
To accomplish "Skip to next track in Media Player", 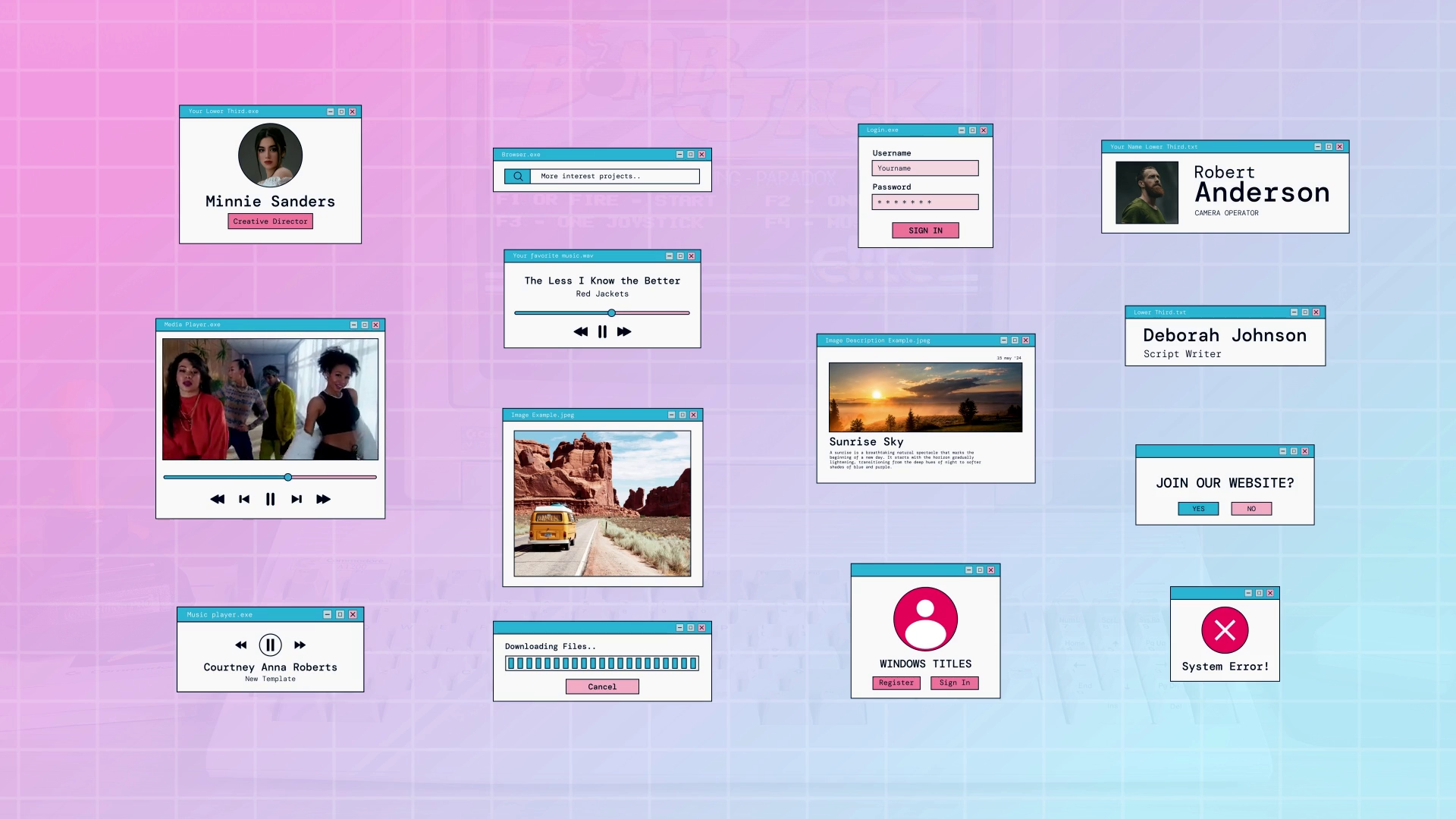I will tap(297, 499).
